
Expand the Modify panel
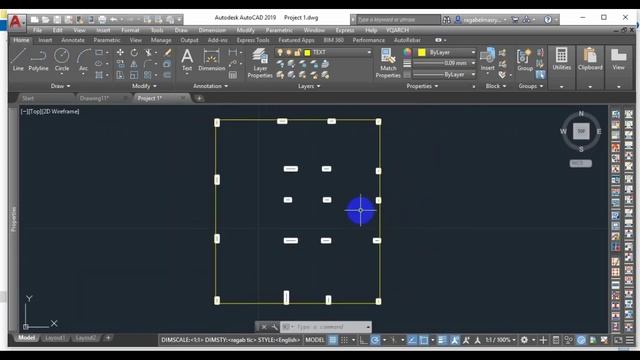tap(144, 86)
